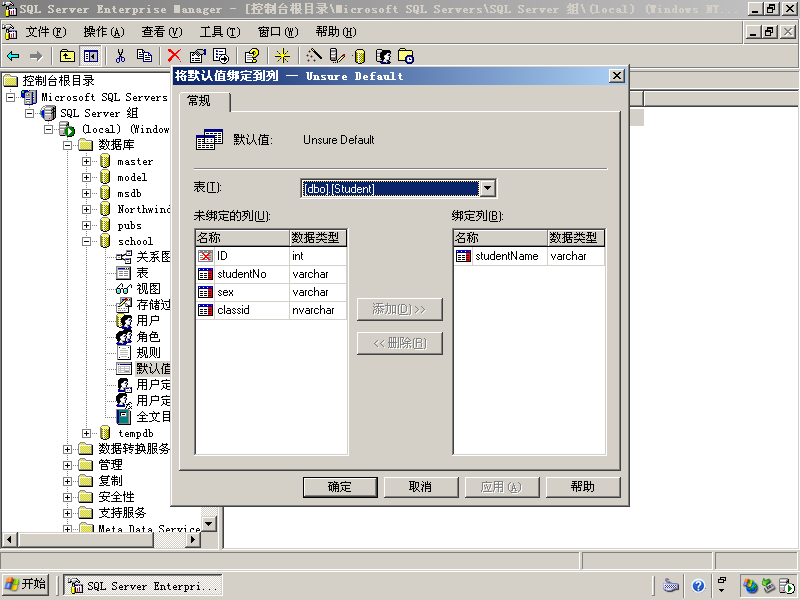Open the 文件(F) menu

[x=45, y=32]
